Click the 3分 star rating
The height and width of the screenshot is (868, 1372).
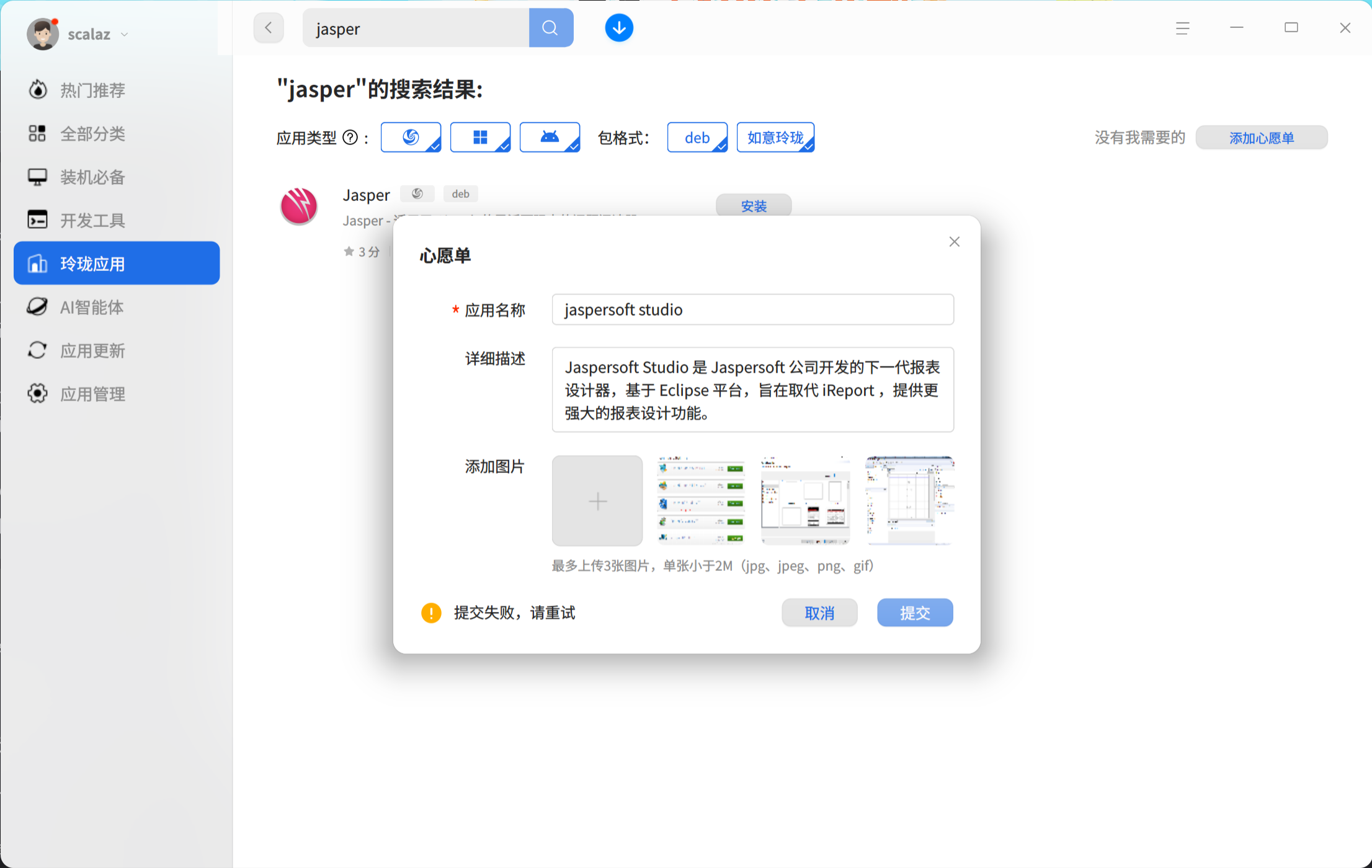(x=362, y=252)
